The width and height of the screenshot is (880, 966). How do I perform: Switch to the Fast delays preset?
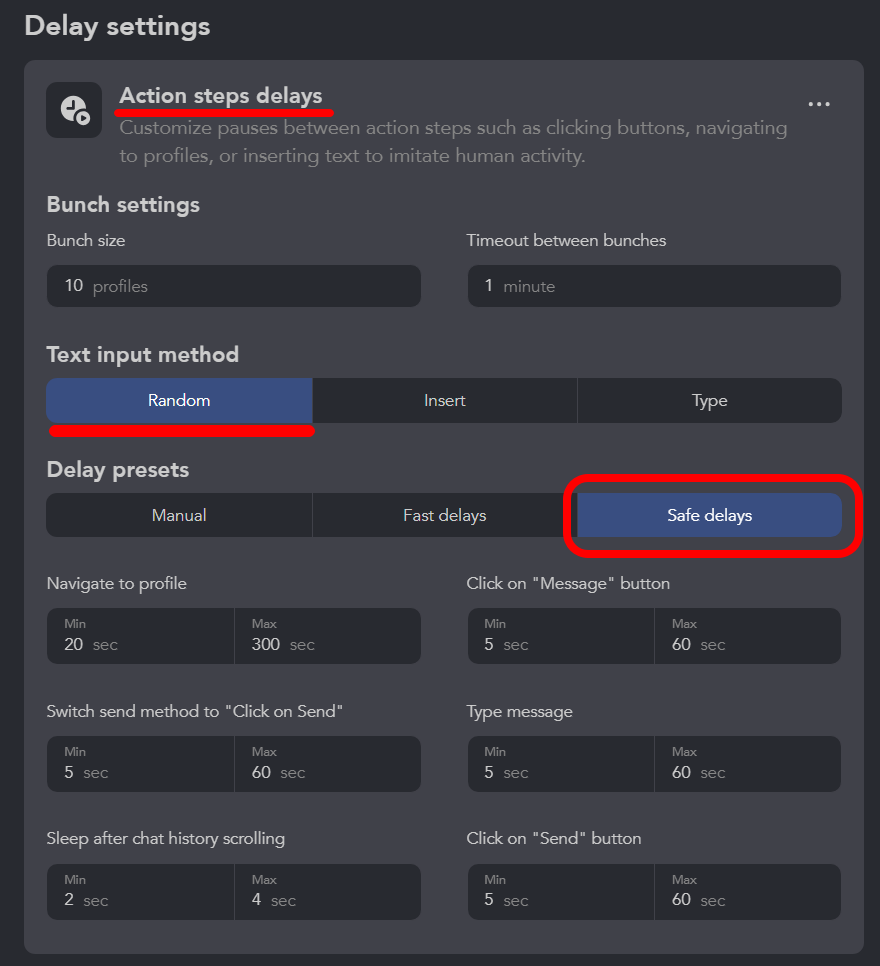pos(445,515)
